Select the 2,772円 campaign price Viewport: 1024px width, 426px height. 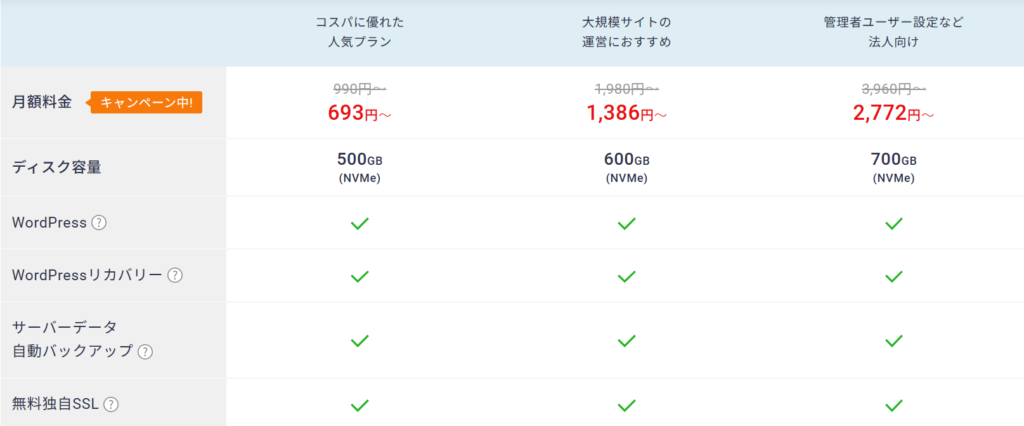click(893, 114)
